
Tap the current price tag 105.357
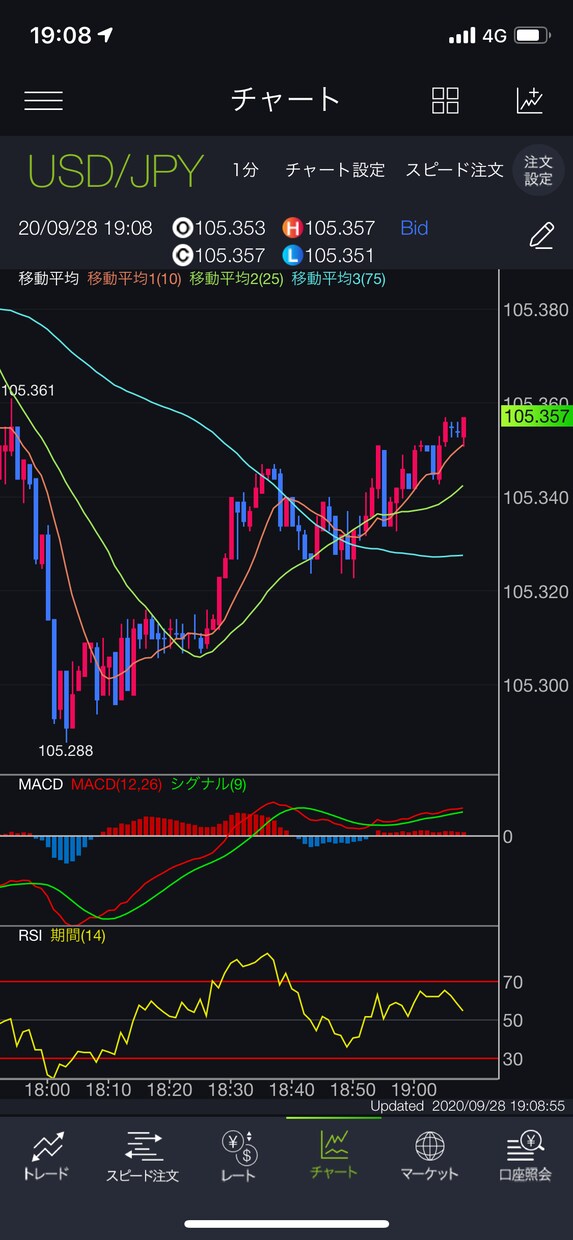click(x=536, y=416)
